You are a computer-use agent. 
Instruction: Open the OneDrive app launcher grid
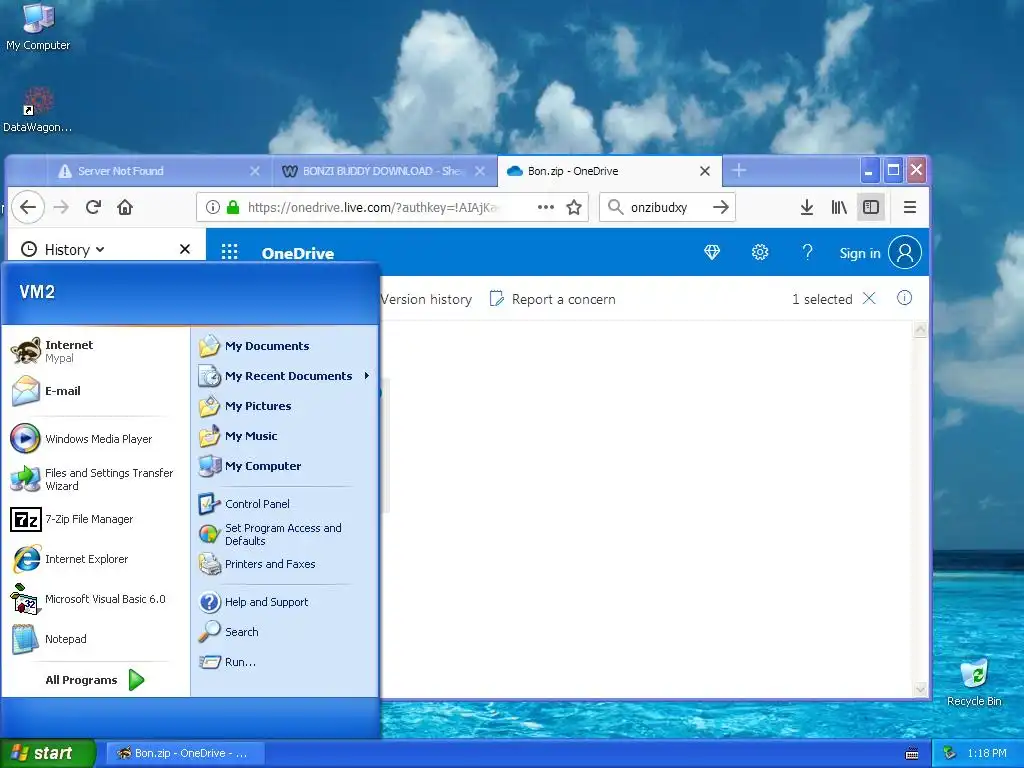pos(229,252)
